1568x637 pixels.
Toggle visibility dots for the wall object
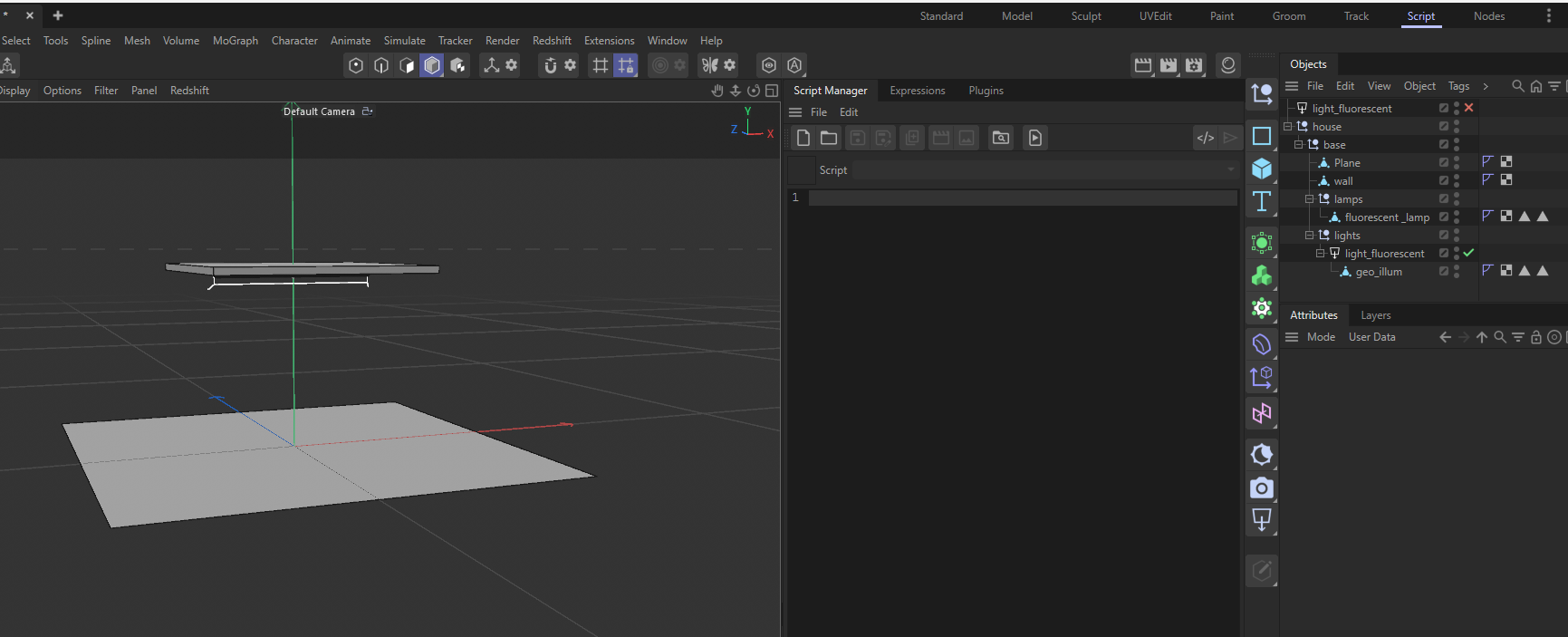pyautogui.click(x=1457, y=180)
